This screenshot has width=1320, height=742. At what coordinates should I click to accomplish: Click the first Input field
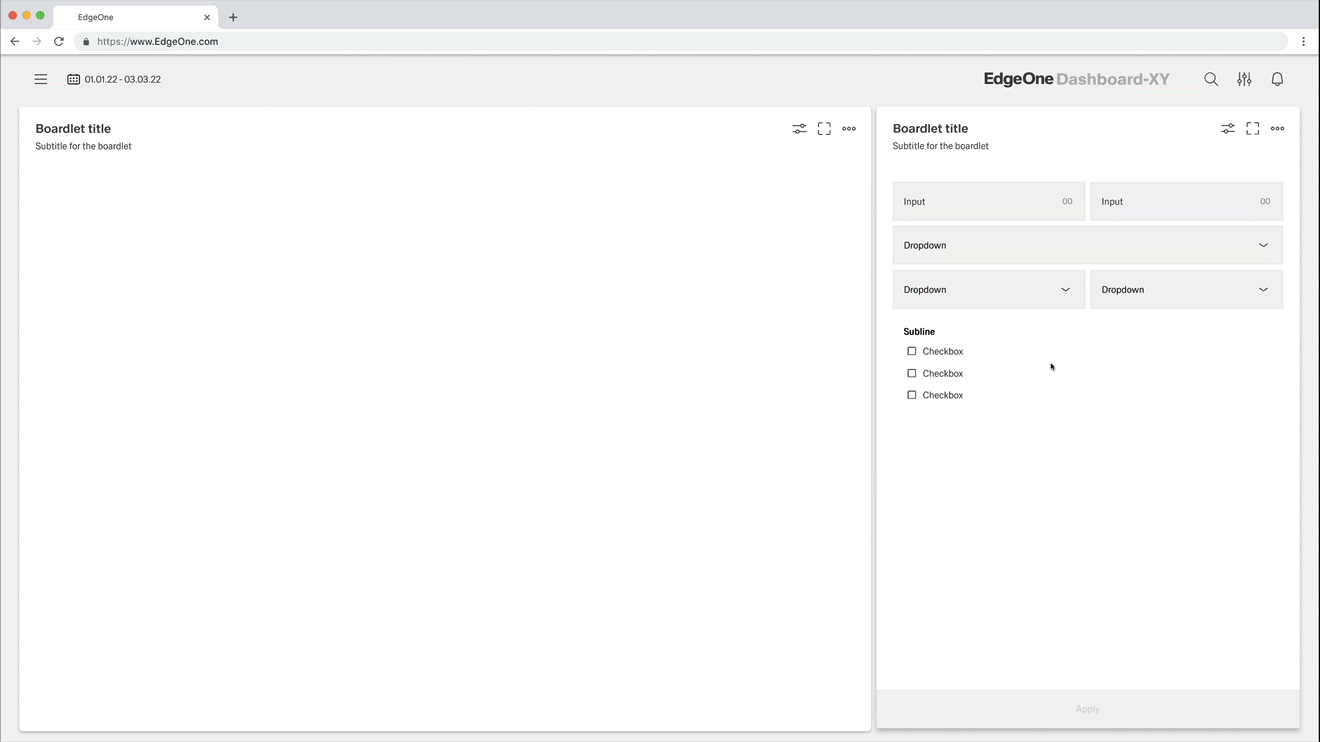988,202
